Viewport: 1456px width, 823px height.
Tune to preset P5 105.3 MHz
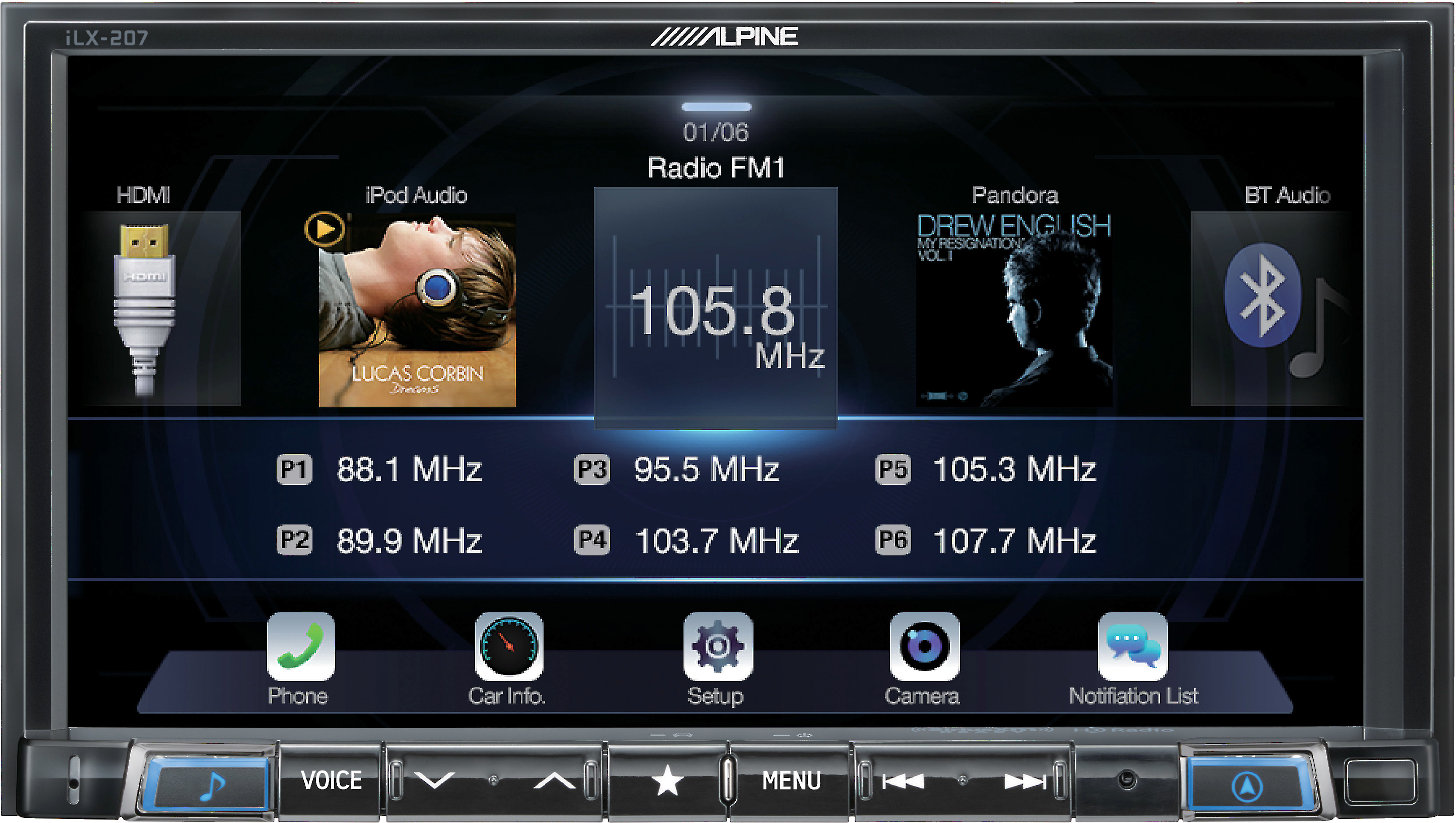[x=986, y=469]
